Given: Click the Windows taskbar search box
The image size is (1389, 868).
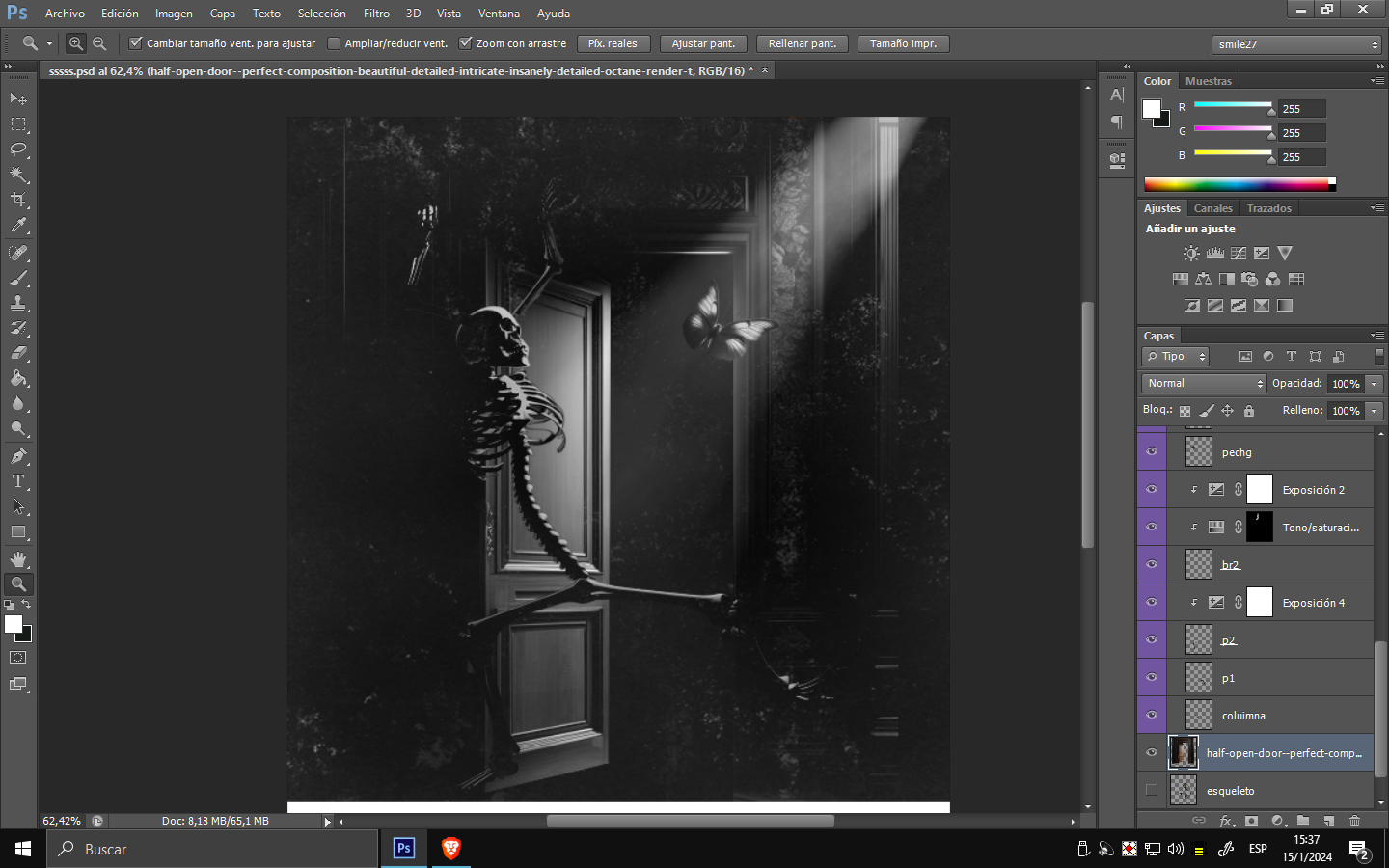Looking at the screenshot, I should (212, 849).
